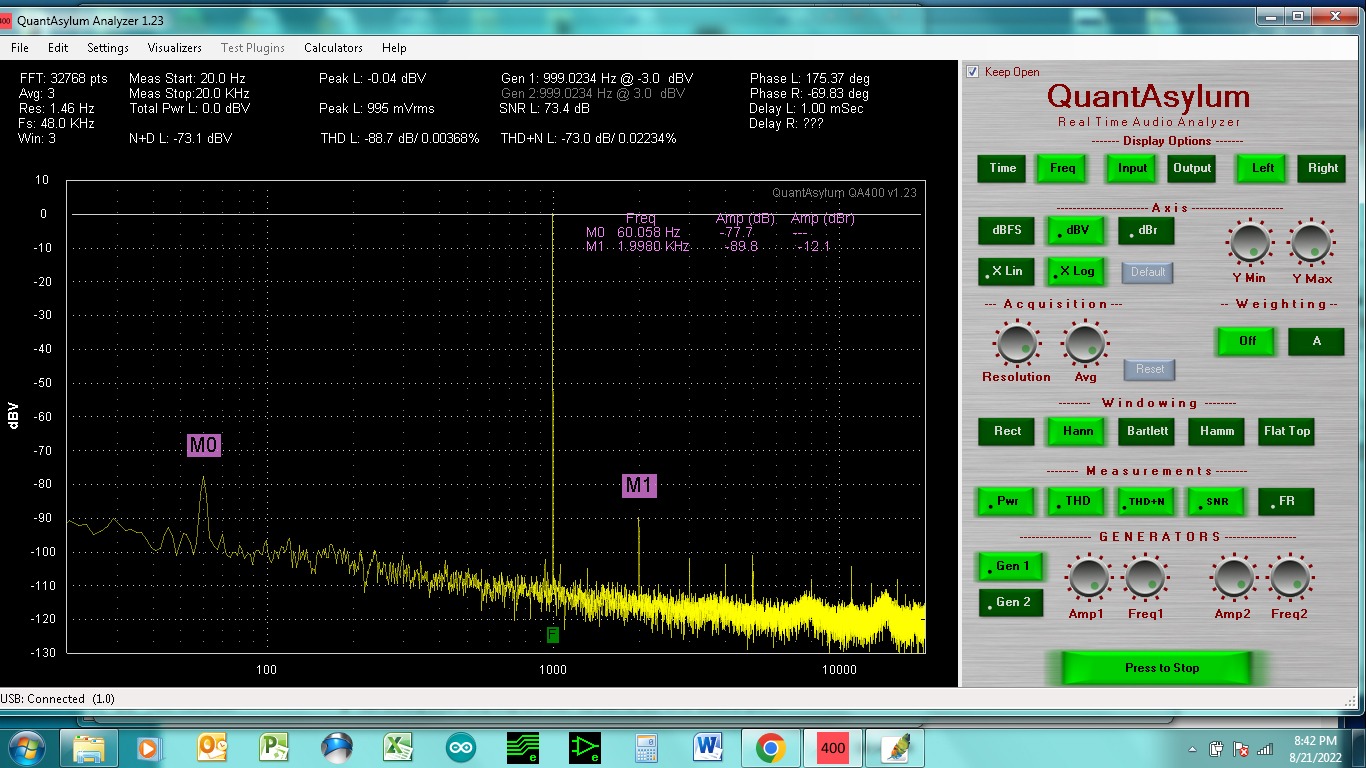This screenshot has width=1366, height=768.
Task: Open Windows Media Player from taskbar
Action: click(x=148, y=748)
